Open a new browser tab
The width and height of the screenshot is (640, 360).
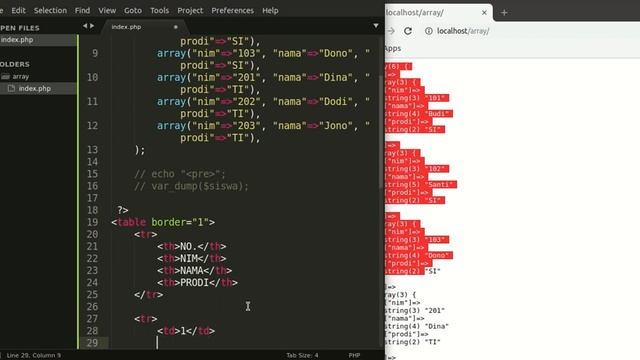(504, 13)
